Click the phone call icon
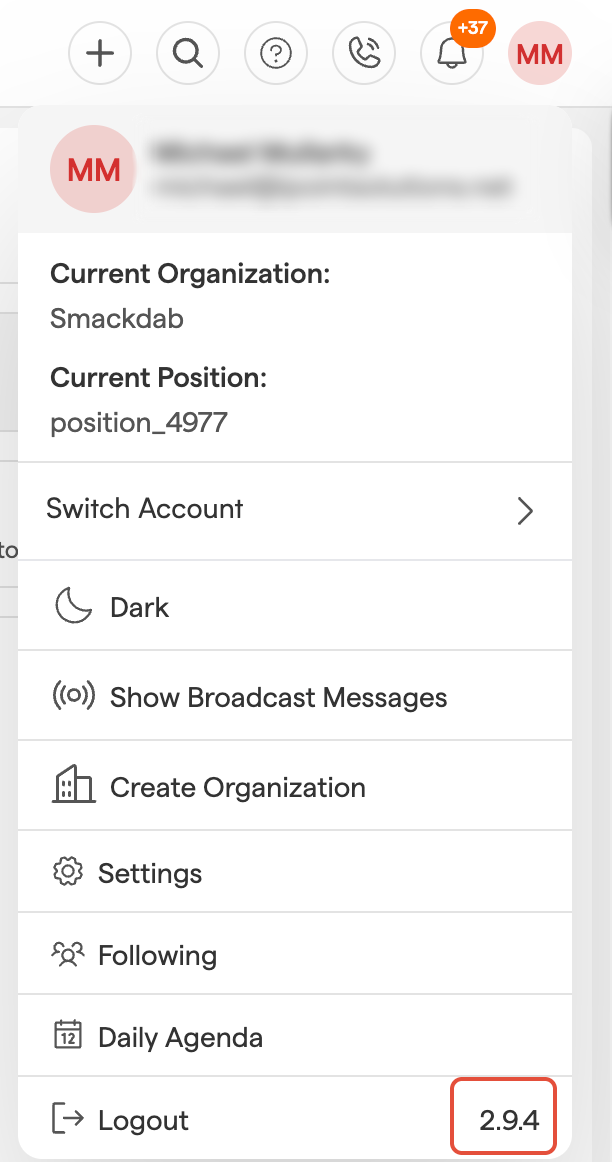 [364, 53]
